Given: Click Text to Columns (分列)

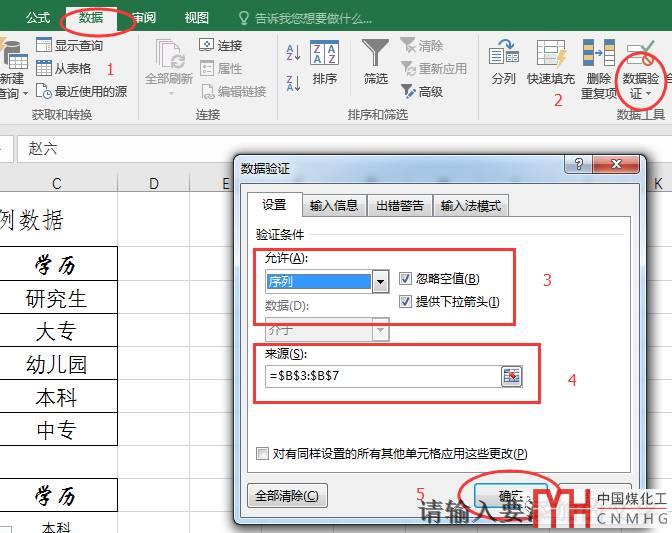Looking at the screenshot, I should click(x=504, y=63).
